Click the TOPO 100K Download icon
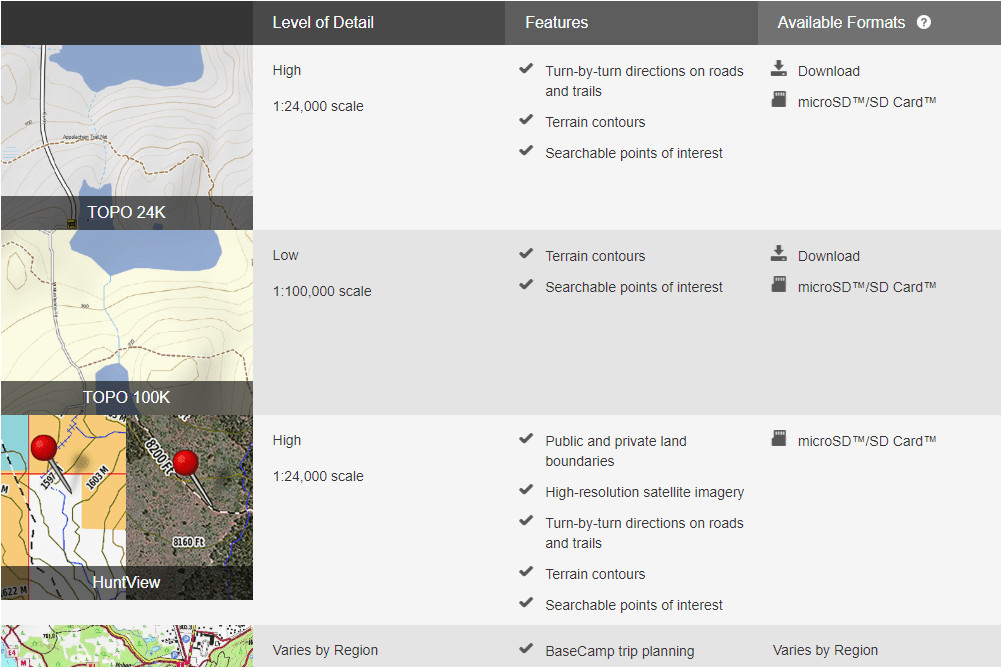The height and width of the screenshot is (668, 1002). (778, 253)
